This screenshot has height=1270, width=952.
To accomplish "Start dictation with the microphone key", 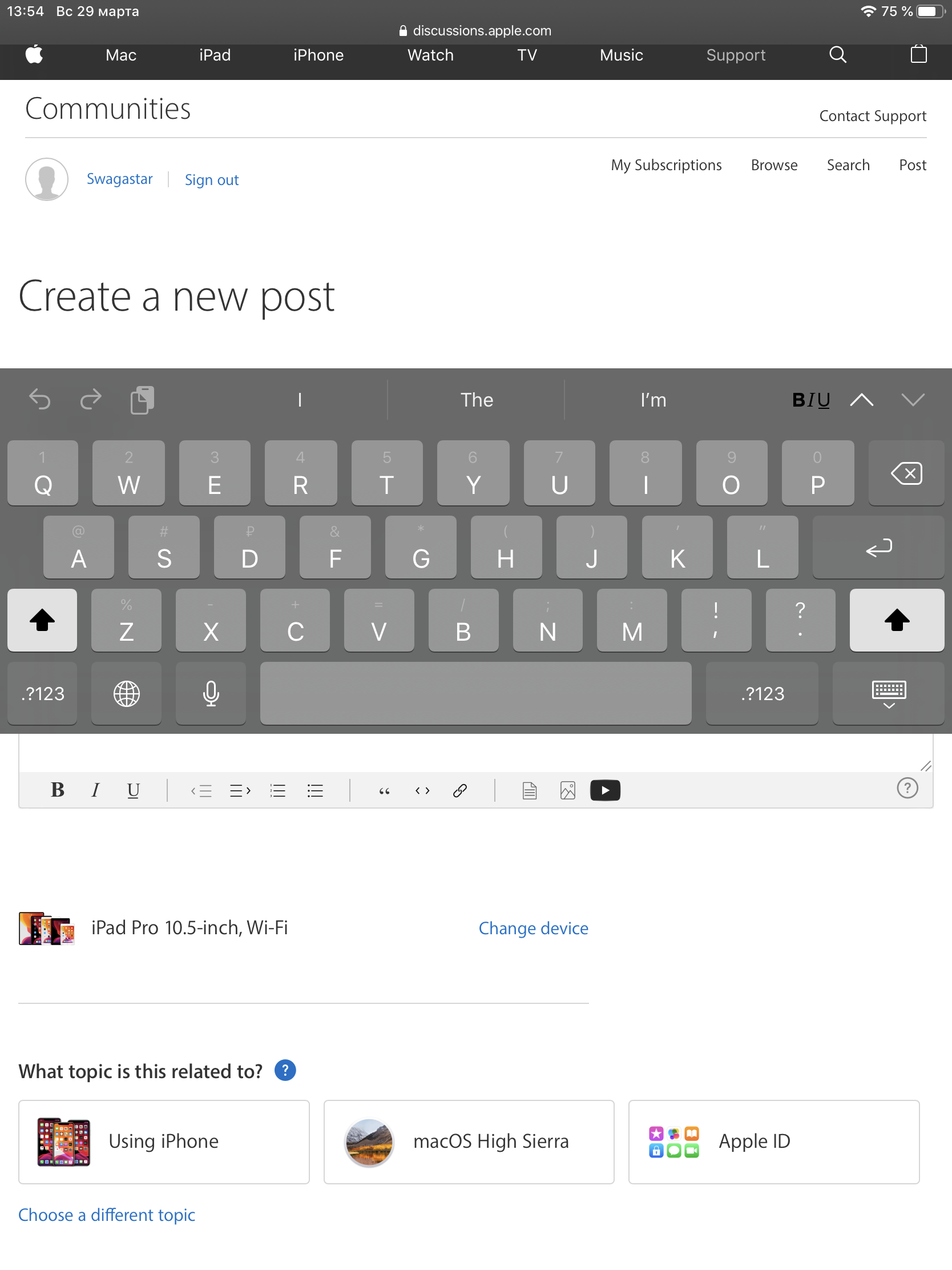I will click(211, 693).
